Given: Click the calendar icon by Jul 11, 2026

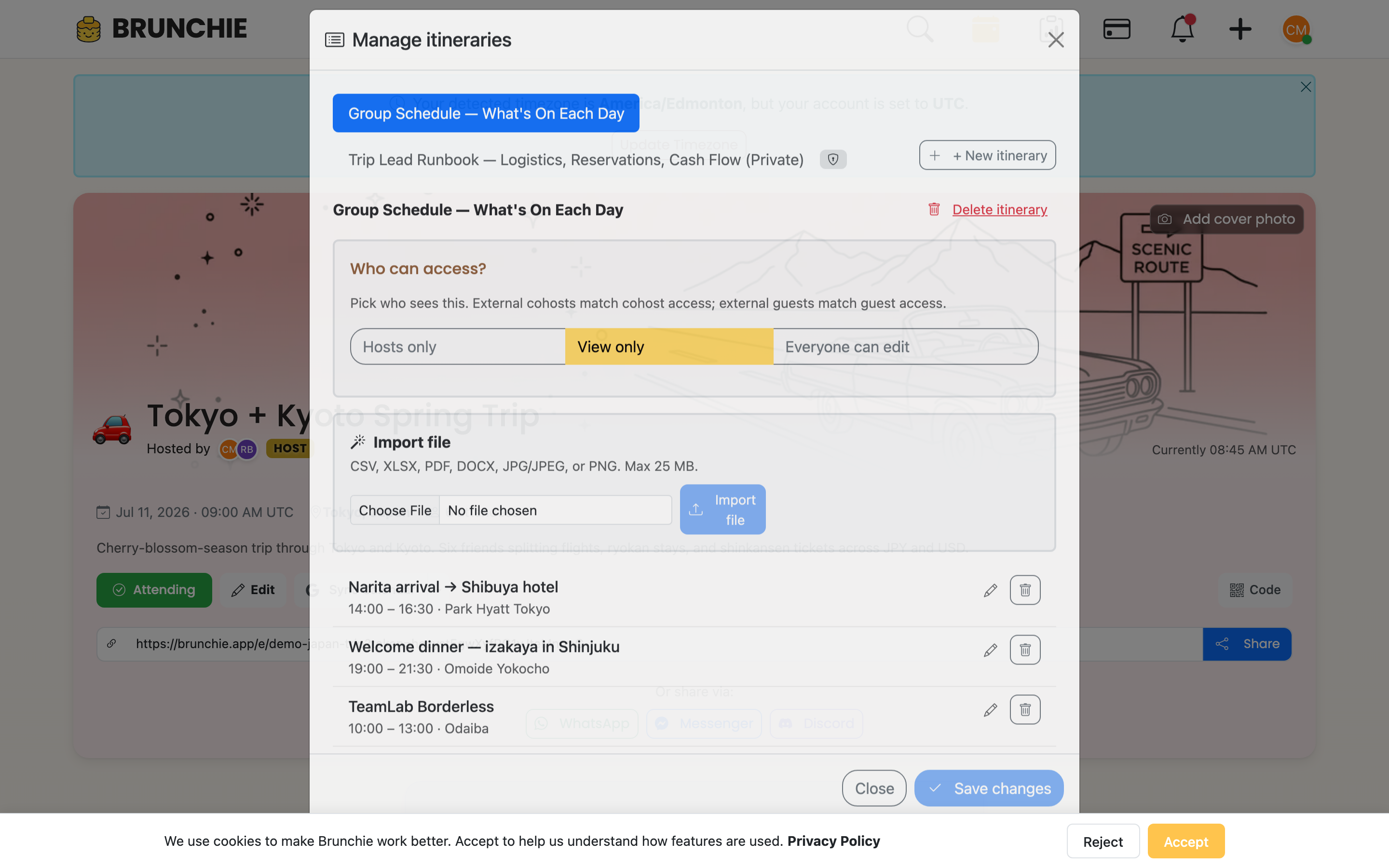Looking at the screenshot, I should (x=103, y=512).
